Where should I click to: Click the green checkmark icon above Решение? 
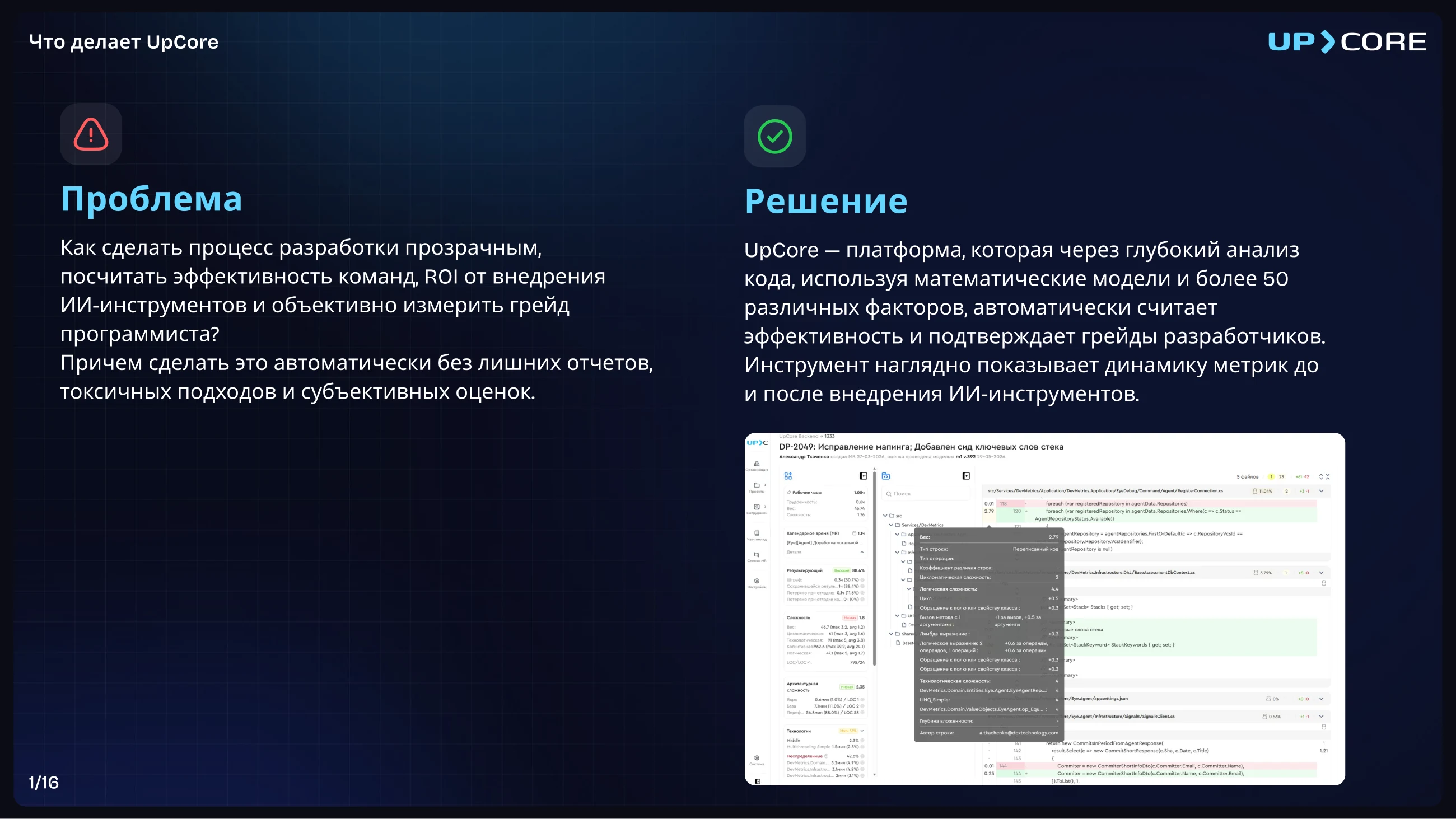click(x=774, y=136)
